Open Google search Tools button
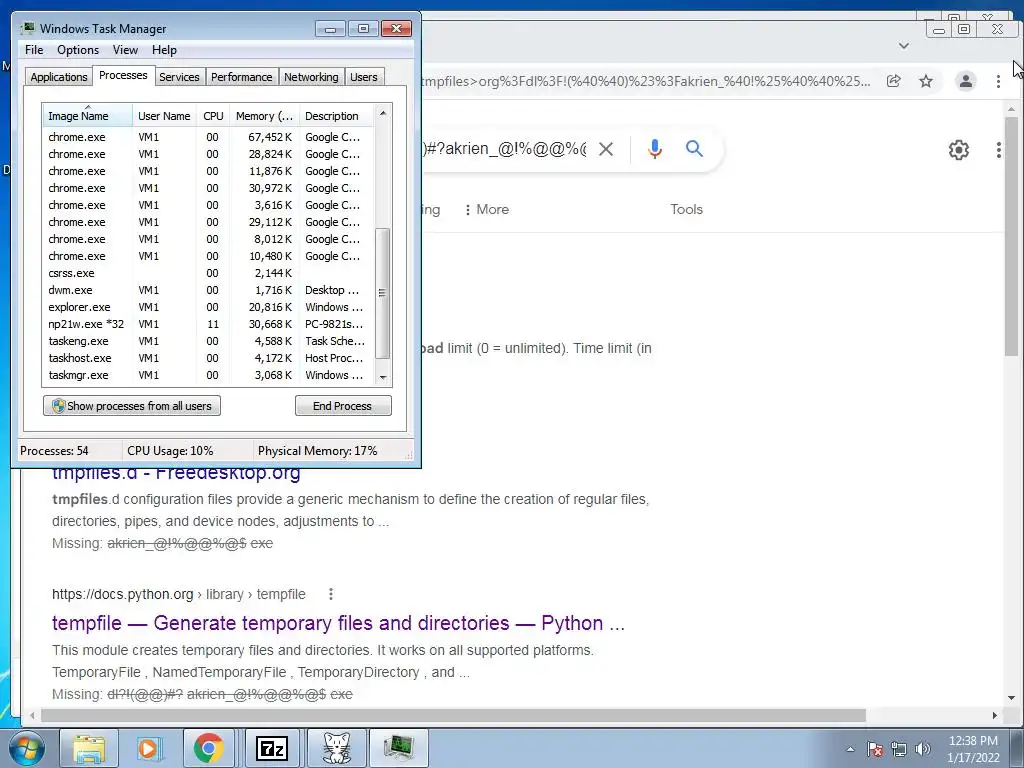 686,210
